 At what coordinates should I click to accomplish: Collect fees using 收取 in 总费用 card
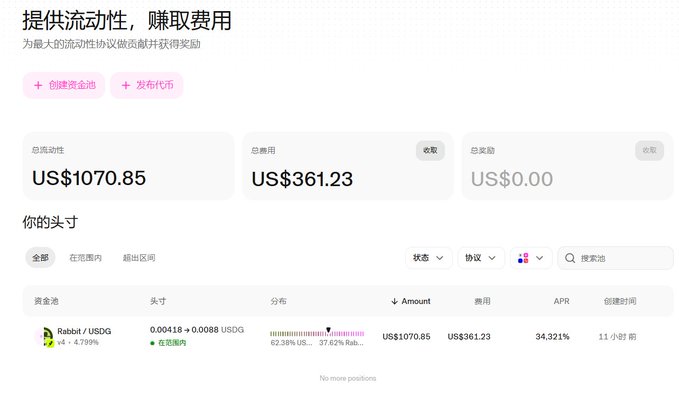[x=430, y=150]
